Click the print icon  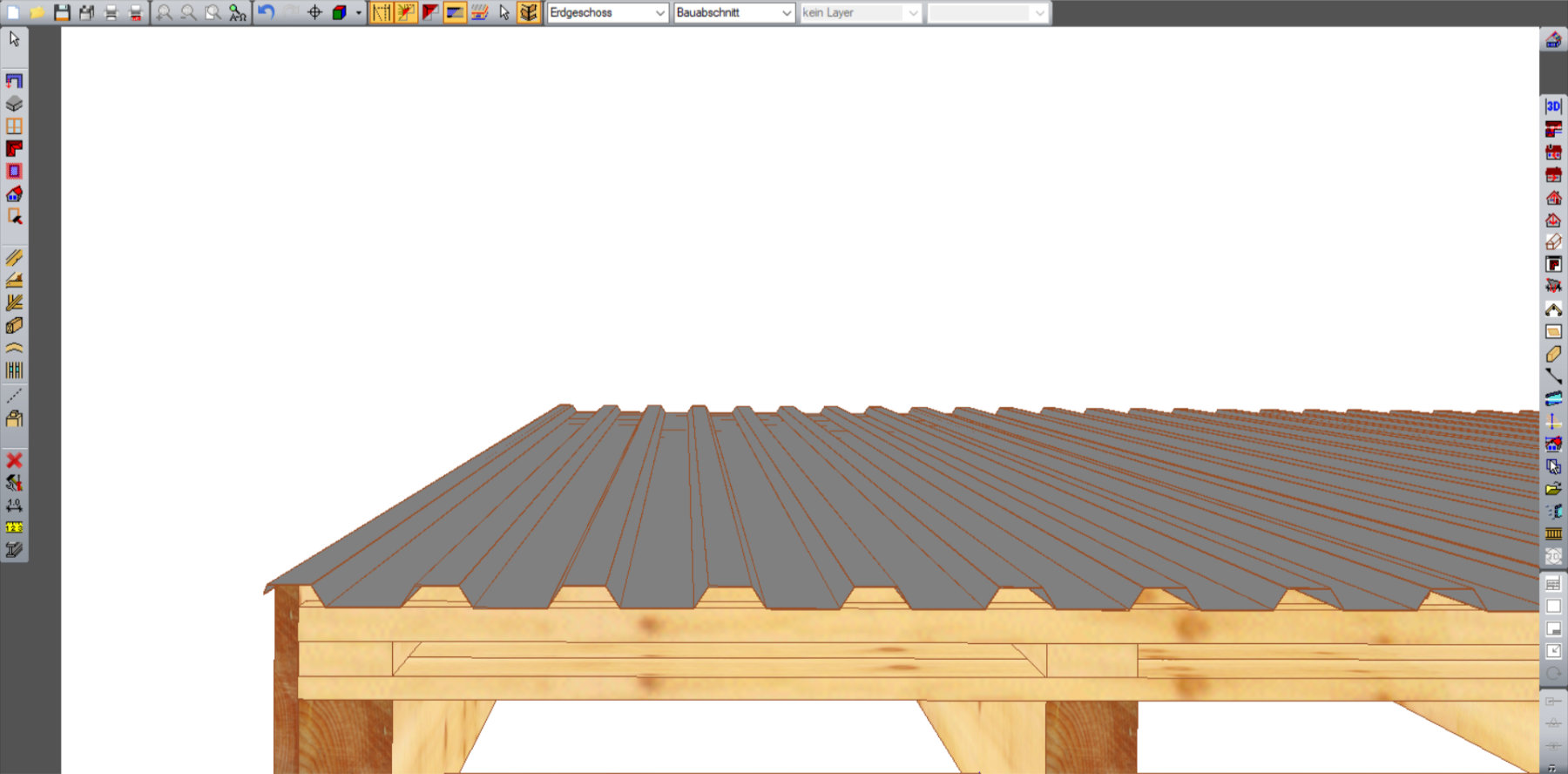tap(111, 12)
